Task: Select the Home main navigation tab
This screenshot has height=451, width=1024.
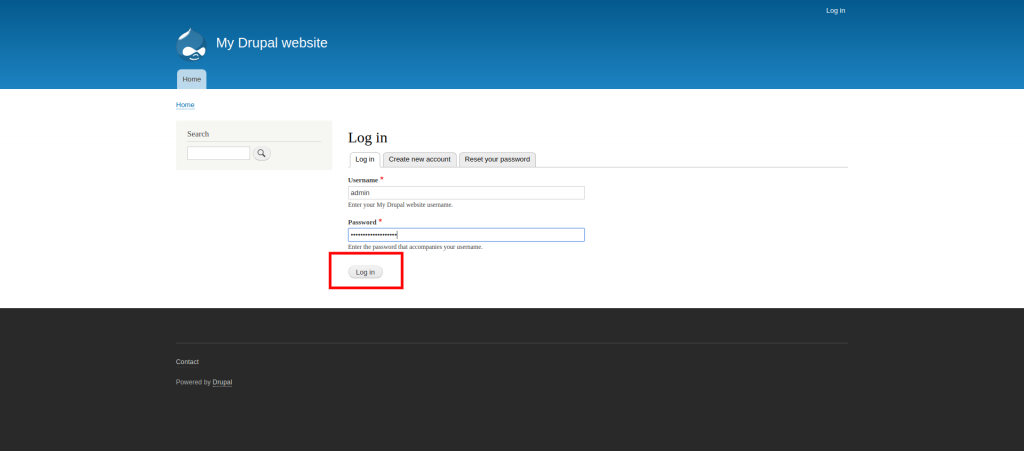Action: [191, 79]
